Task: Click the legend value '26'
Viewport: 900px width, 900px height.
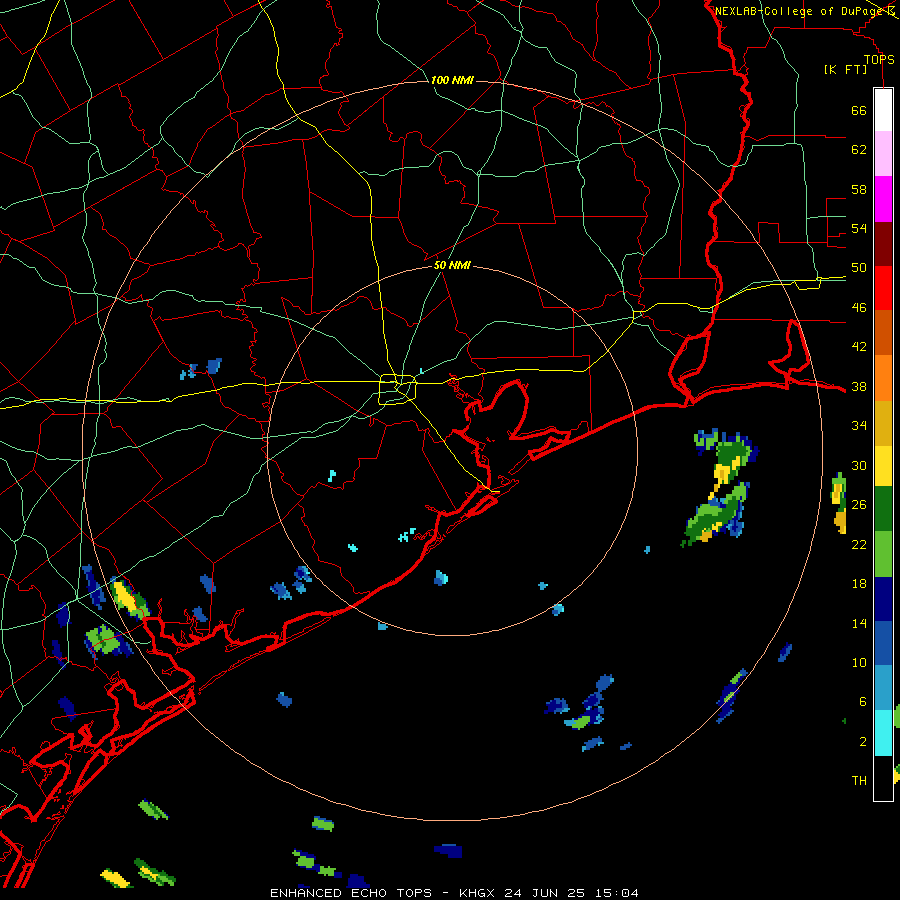Action: tap(859, 505)
